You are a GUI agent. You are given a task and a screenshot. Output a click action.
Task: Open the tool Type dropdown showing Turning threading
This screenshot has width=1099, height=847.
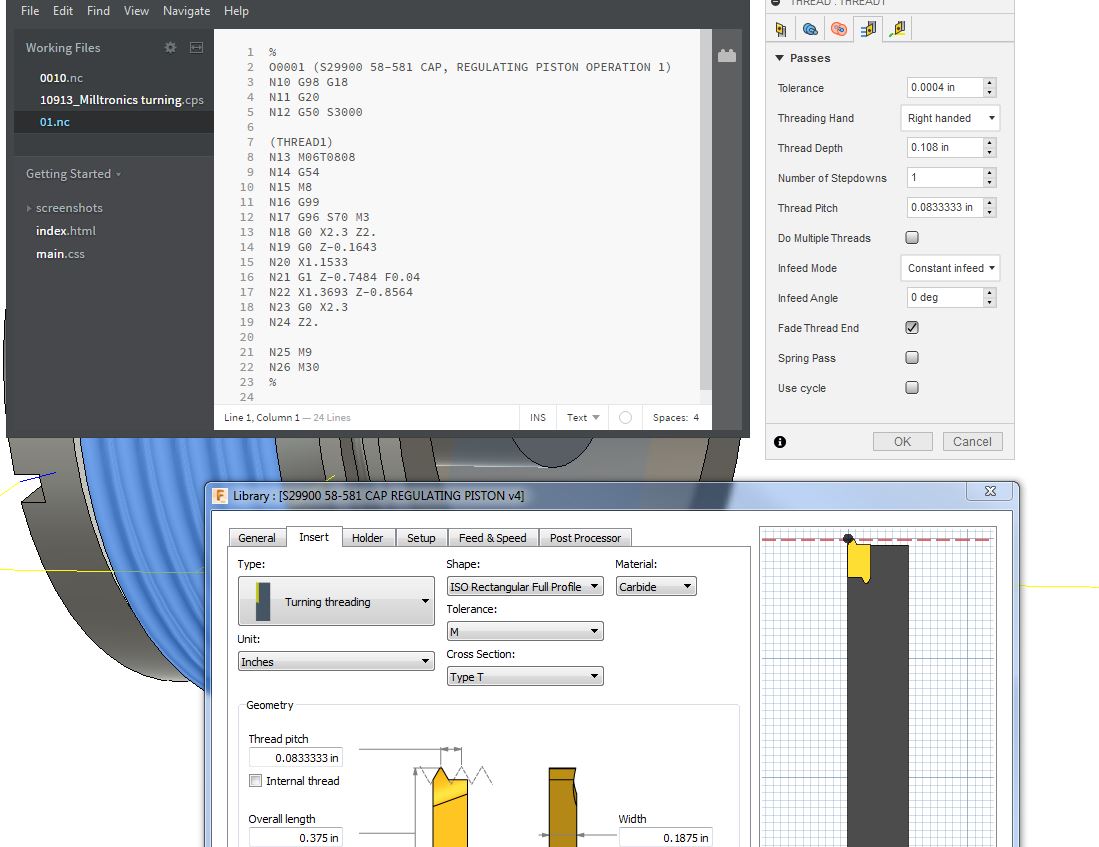click(336, 601)
